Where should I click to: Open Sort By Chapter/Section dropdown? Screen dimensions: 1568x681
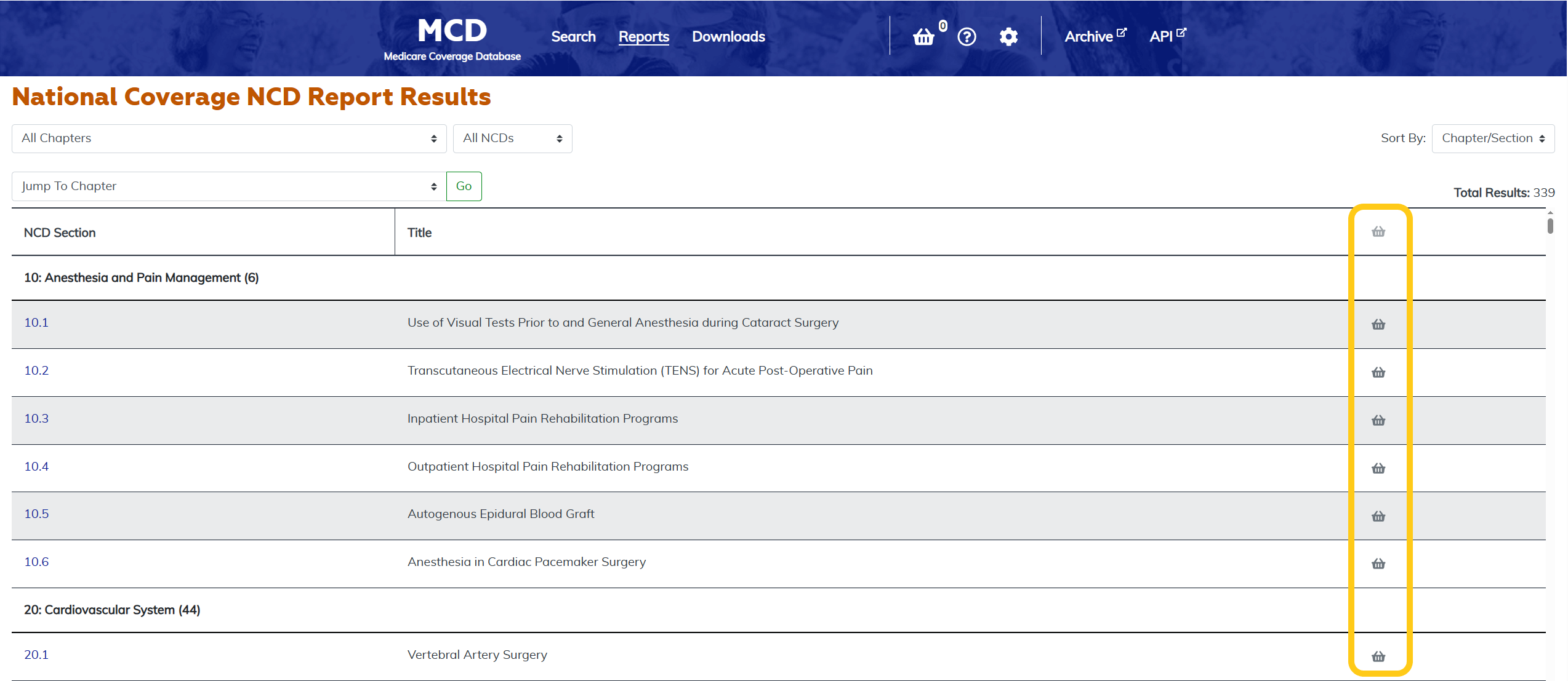coord(1492,138)
